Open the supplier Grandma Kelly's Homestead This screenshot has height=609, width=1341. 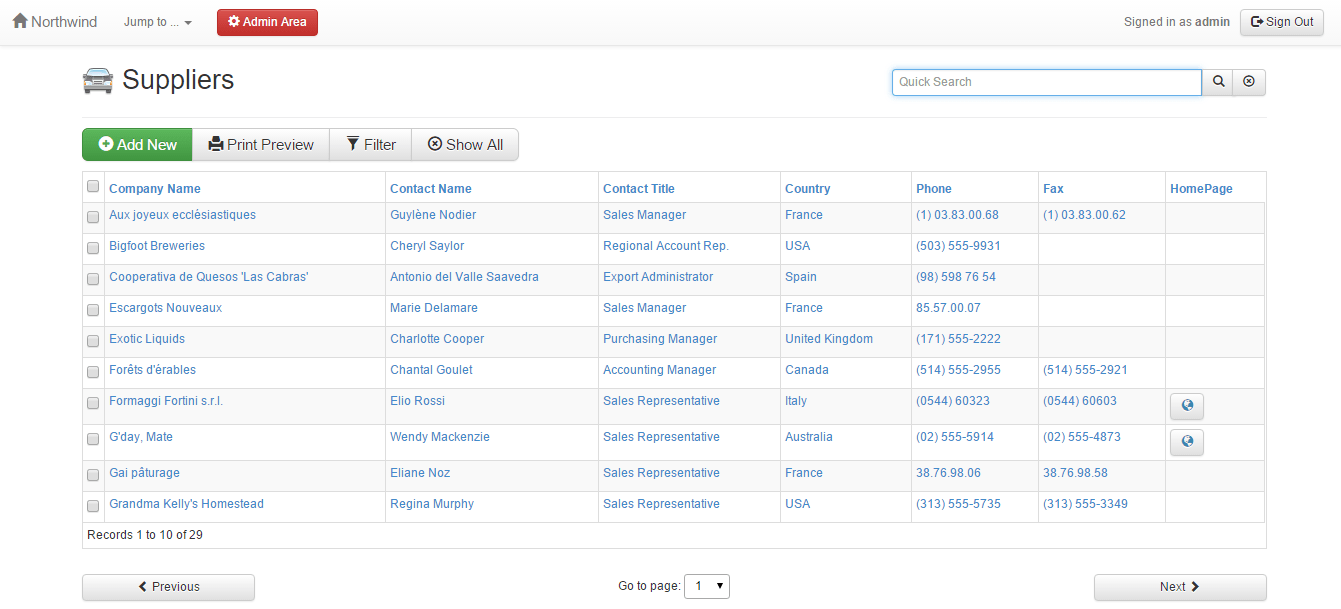pos(186,503)
